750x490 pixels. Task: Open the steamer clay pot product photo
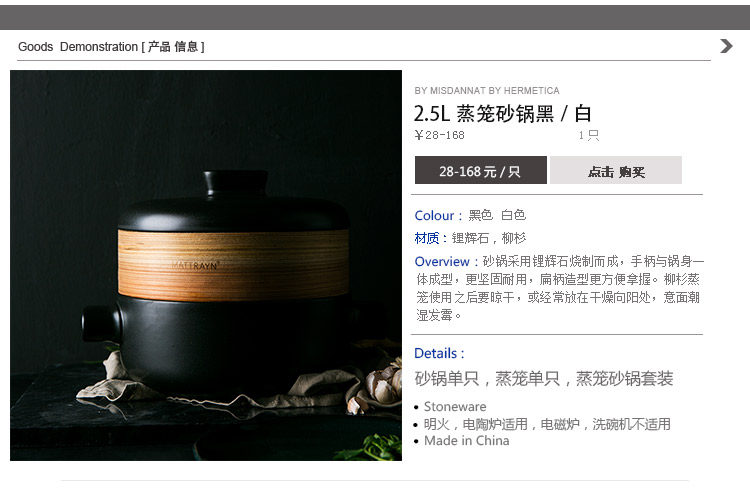click(206, 266)
